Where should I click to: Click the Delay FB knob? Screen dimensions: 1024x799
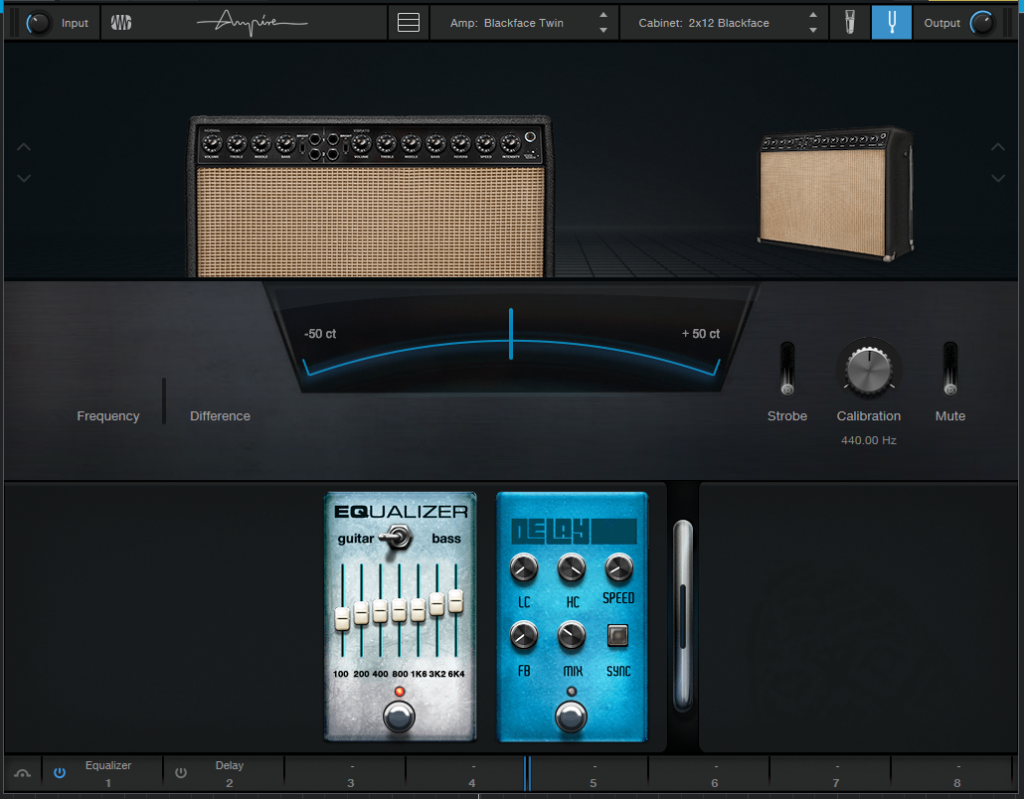pyautogui.click(x=523, y=635)
